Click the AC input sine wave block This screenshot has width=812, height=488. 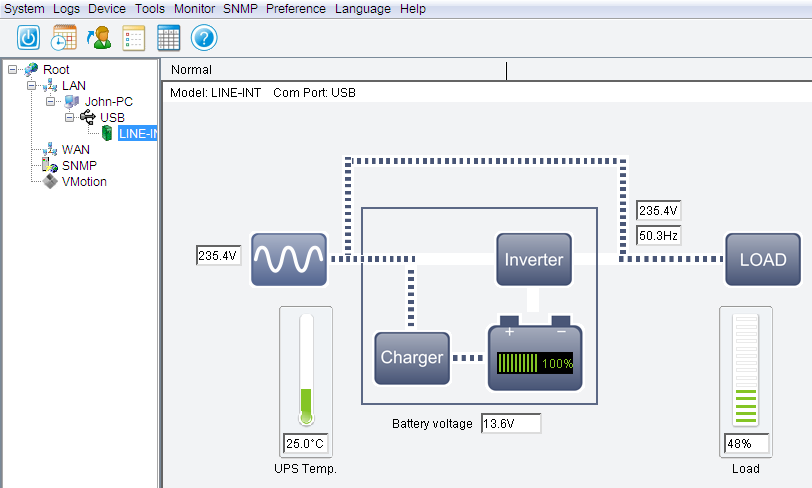(289, 259)
